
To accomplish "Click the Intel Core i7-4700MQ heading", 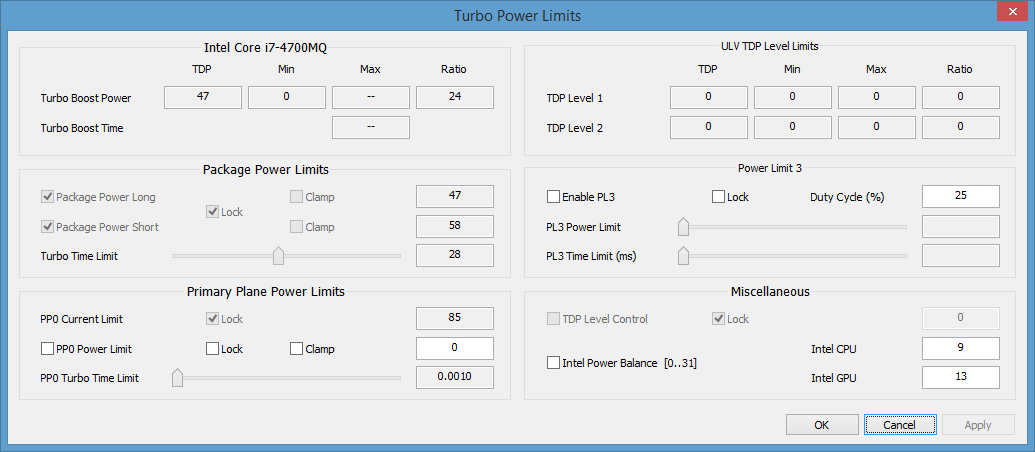I will (265, 48).
